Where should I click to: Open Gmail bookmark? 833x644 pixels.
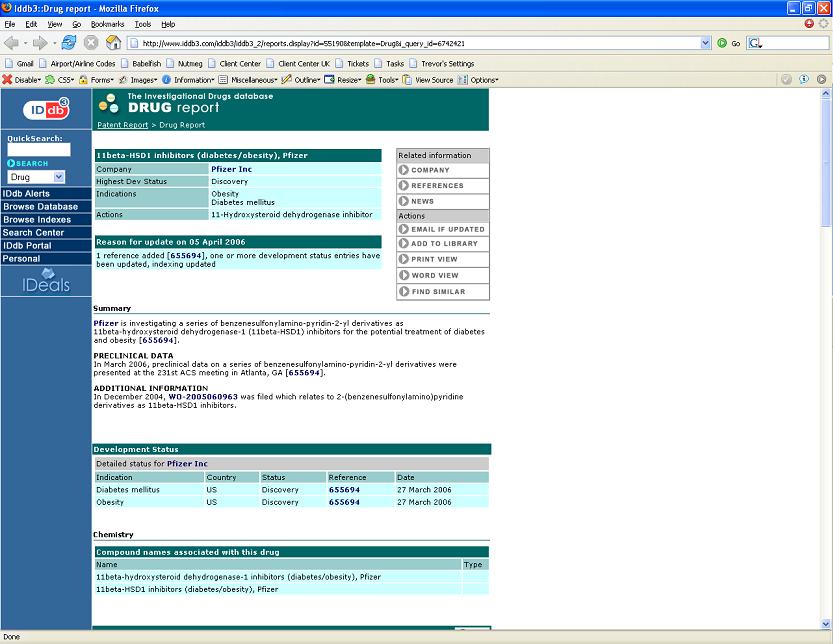[20, 64]
